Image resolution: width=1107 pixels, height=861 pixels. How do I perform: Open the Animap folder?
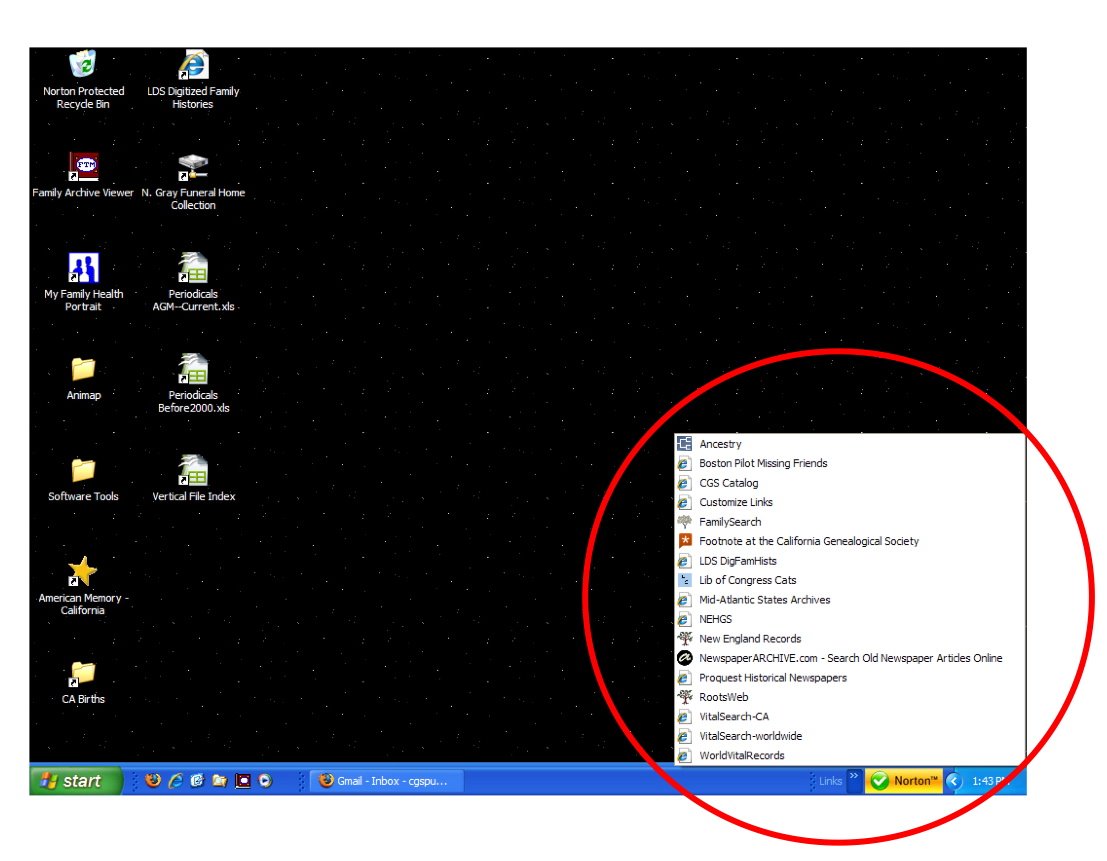tap(83, 378)
